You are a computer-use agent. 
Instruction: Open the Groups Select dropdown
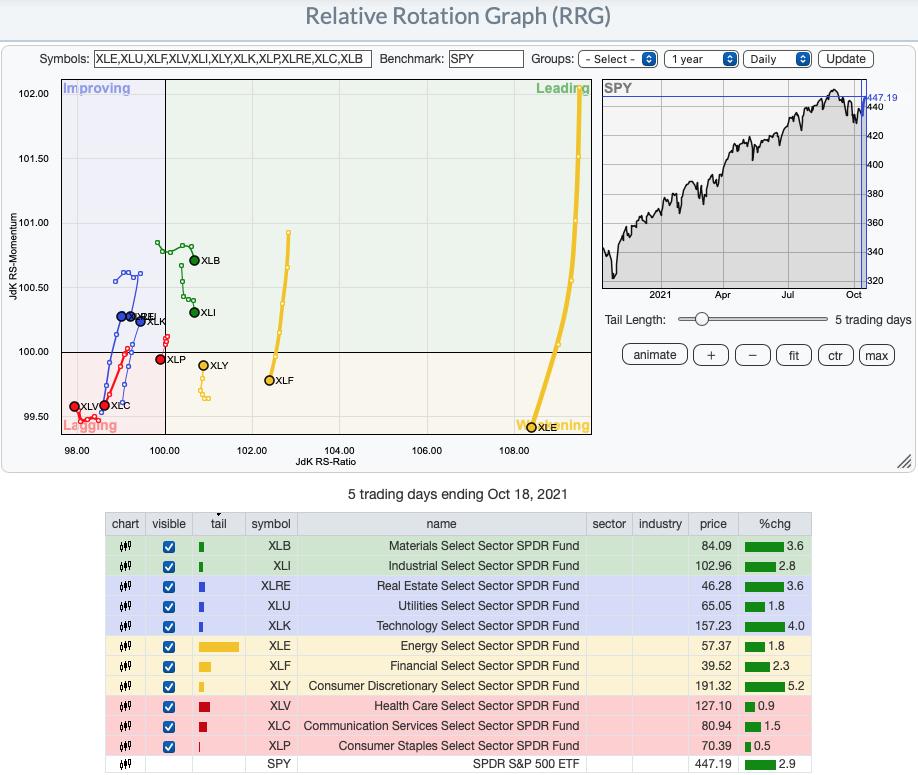coord(618,59)
